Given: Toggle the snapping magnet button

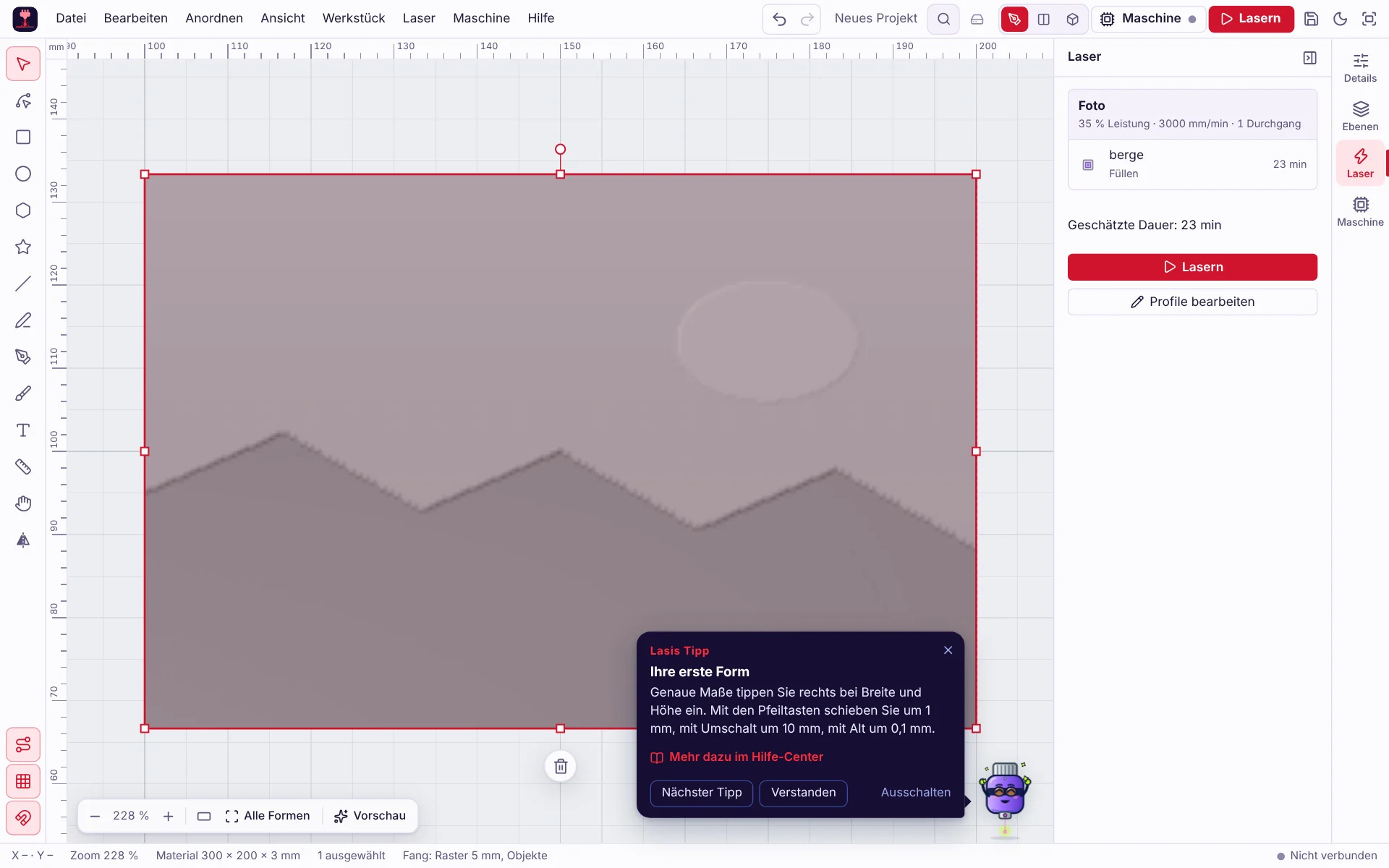Looking at the screenshot, I should click(23, 818).
